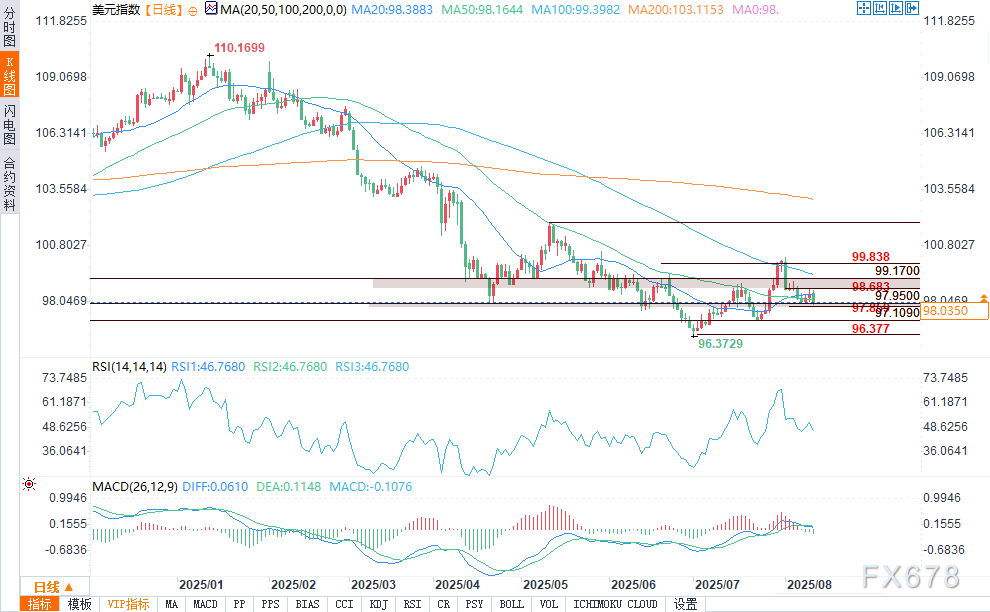The height and width of the screenshot is (612, 990).
Task: Click the RSI(14,14,14) indicator label
Action: (x=129, y=367)
